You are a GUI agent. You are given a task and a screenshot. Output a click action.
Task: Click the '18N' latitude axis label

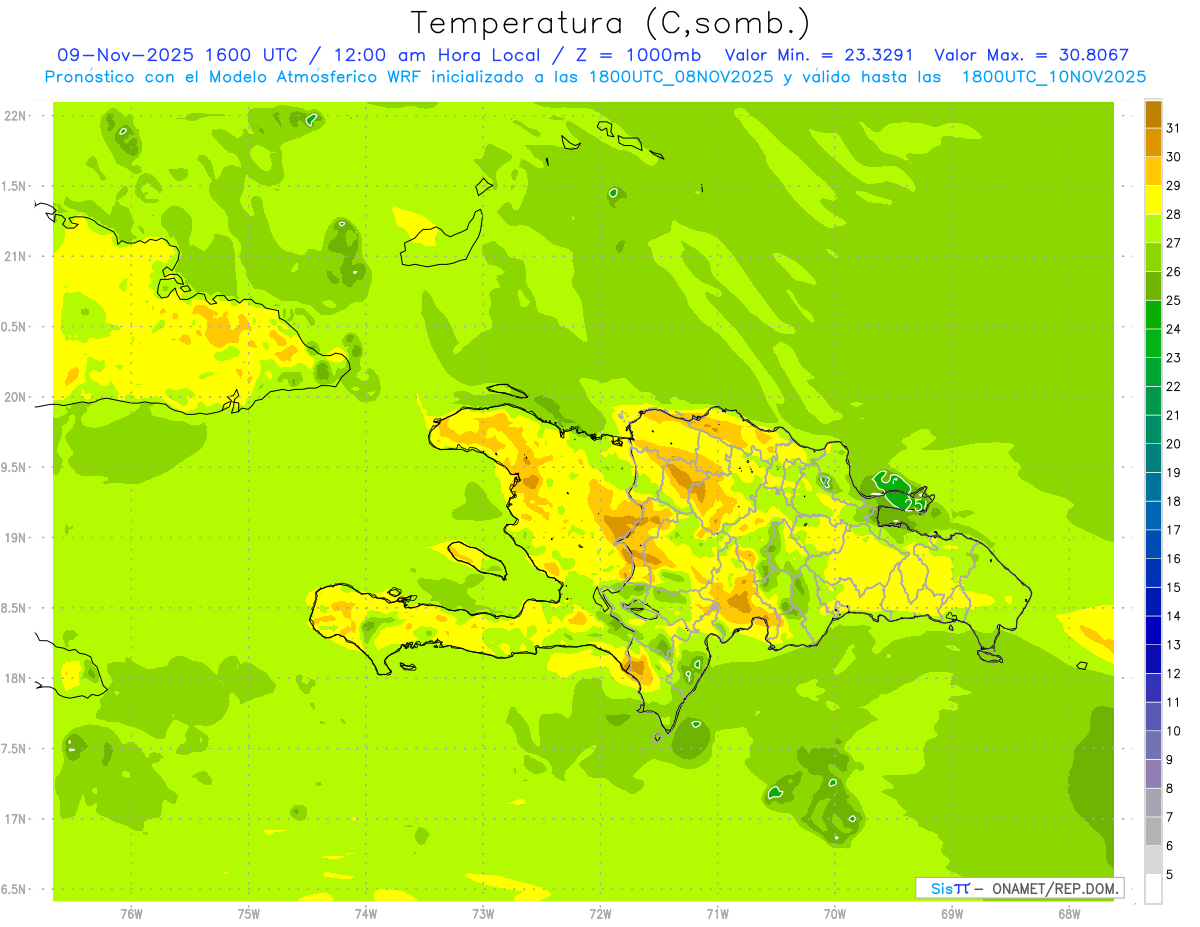15,678
